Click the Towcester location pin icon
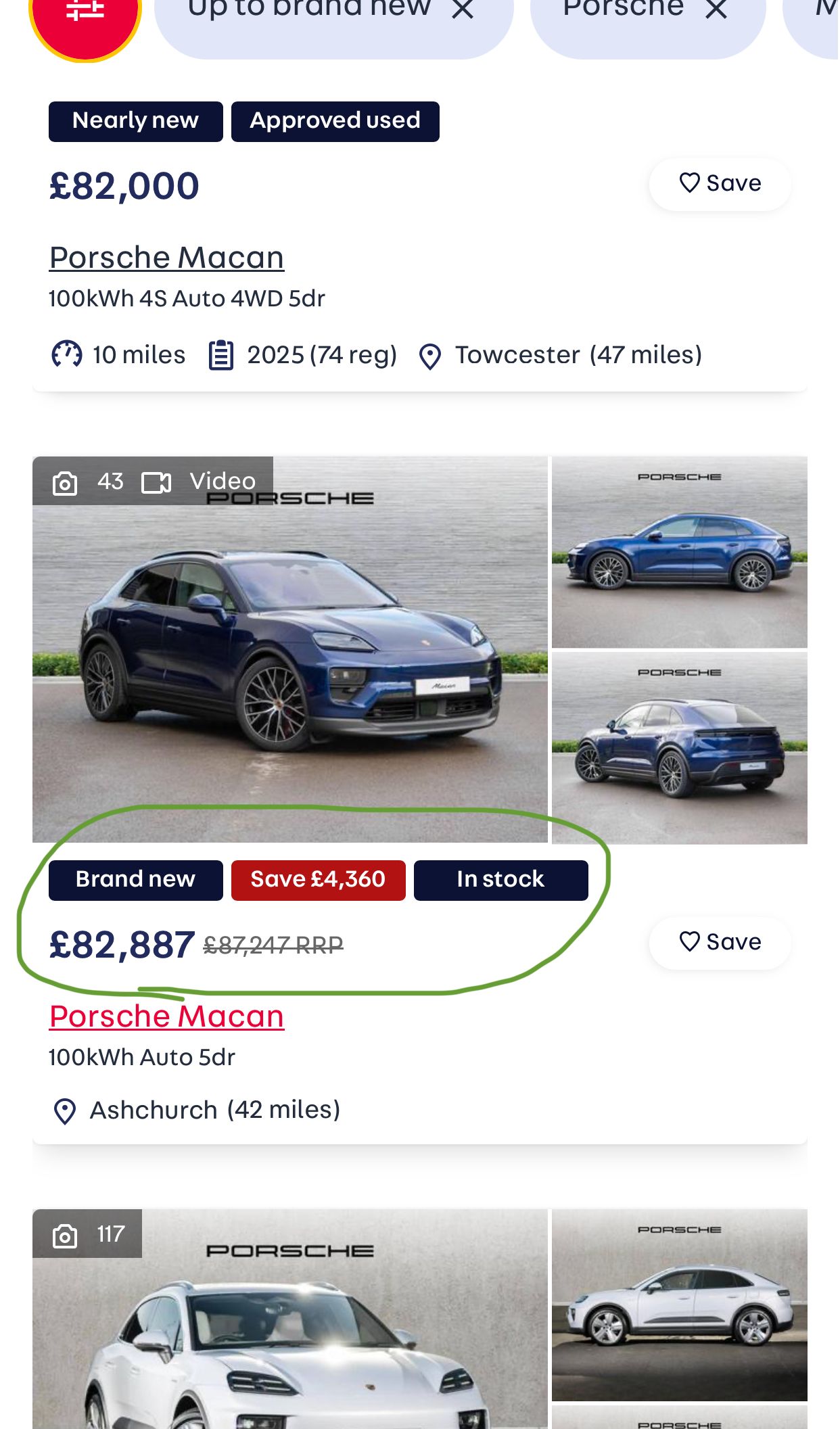 point(430,356)
